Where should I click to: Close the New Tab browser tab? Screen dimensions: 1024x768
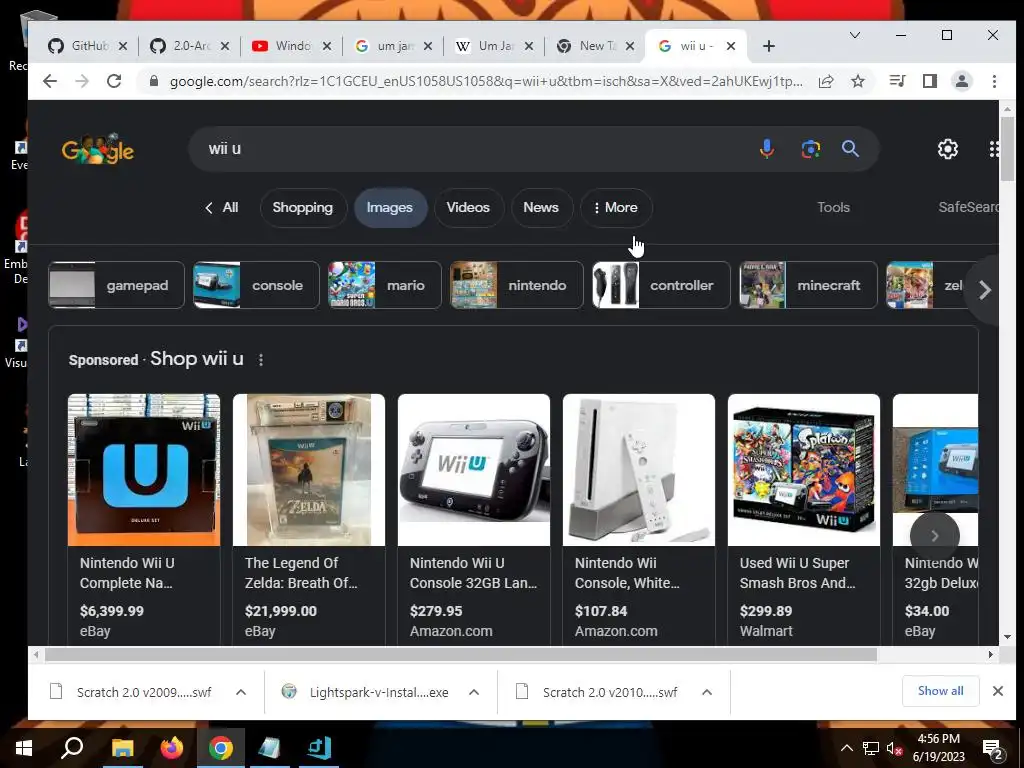(630, 46)
